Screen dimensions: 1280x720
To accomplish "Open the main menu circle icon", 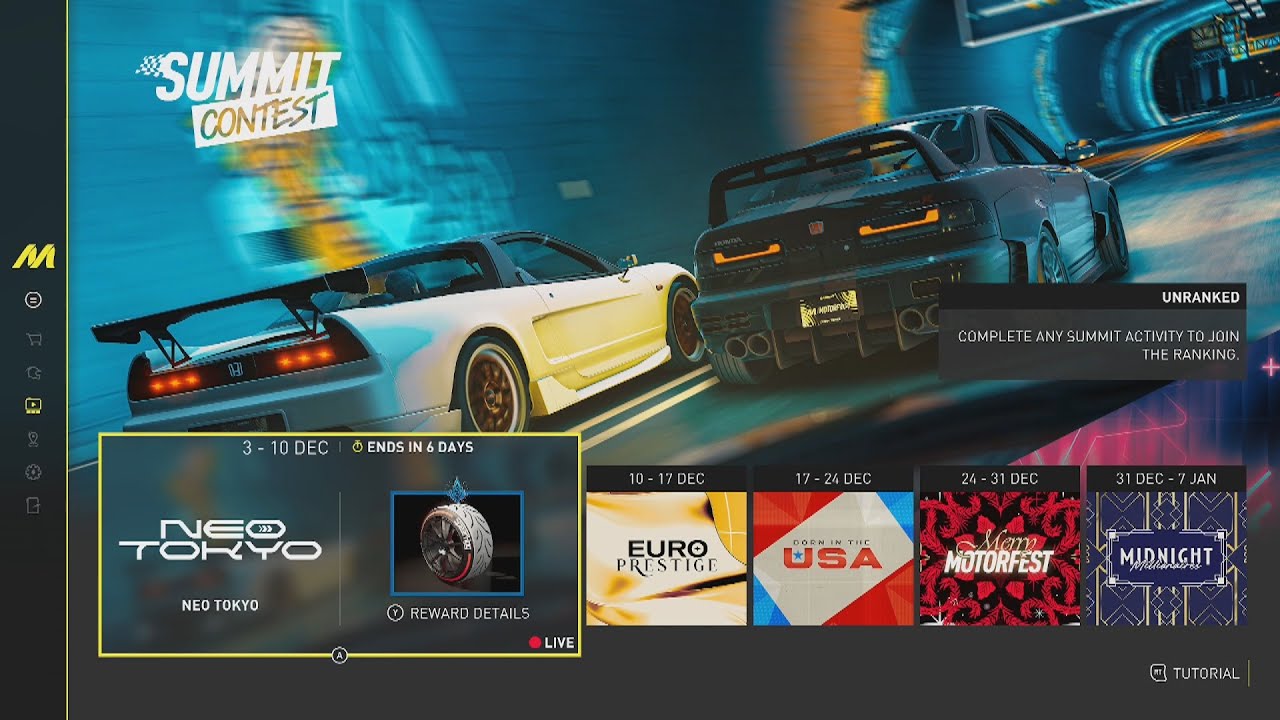I will pos(33,299).
